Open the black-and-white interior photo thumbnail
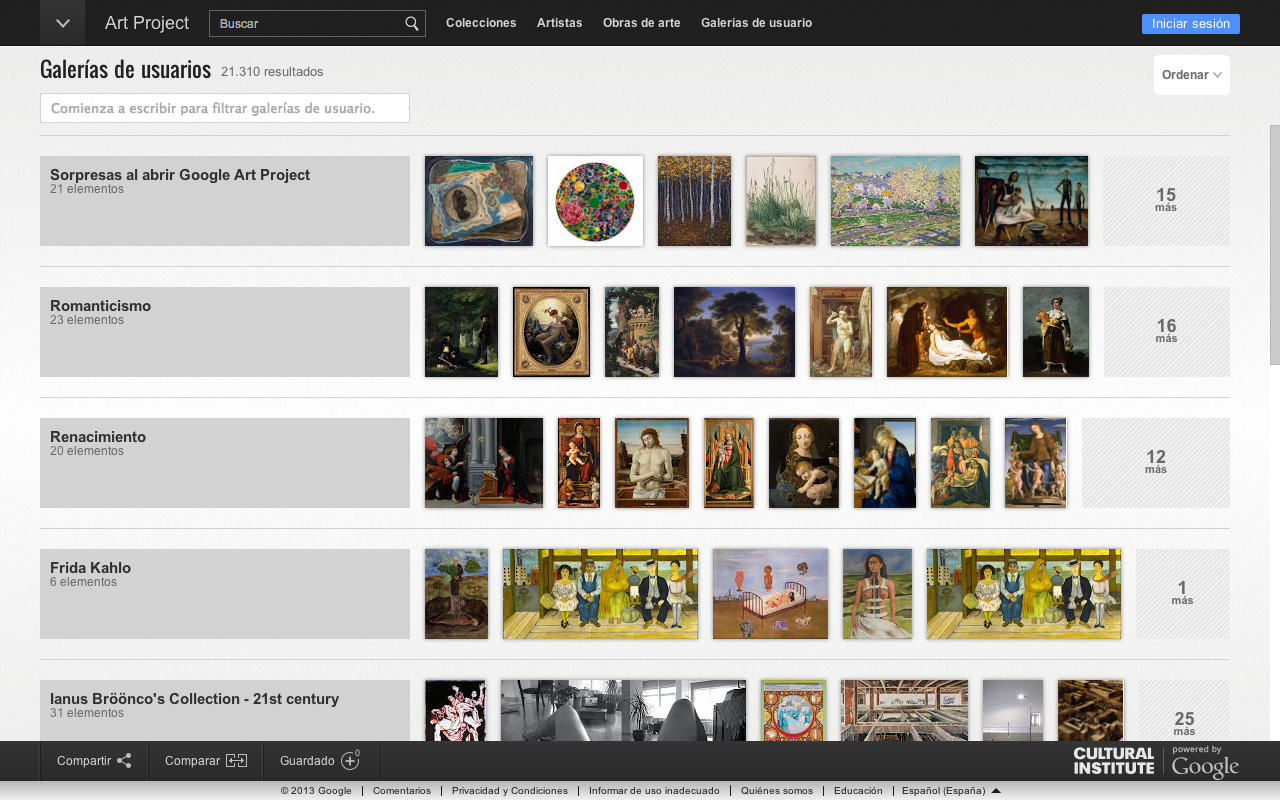 click(x=623, y=710)
